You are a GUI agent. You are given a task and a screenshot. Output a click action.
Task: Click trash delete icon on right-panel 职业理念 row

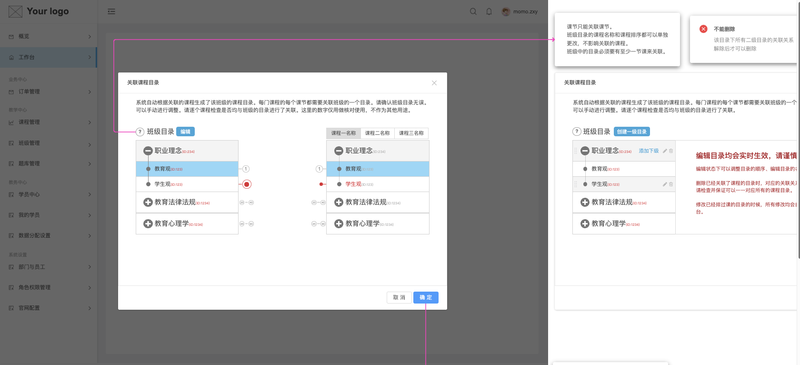pos(670,151)
